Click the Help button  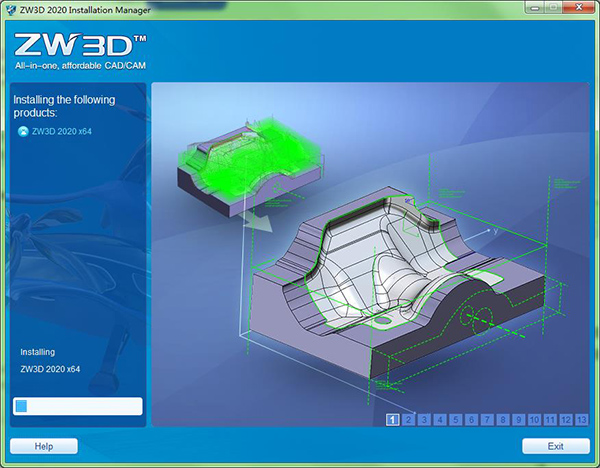point(43,446)
